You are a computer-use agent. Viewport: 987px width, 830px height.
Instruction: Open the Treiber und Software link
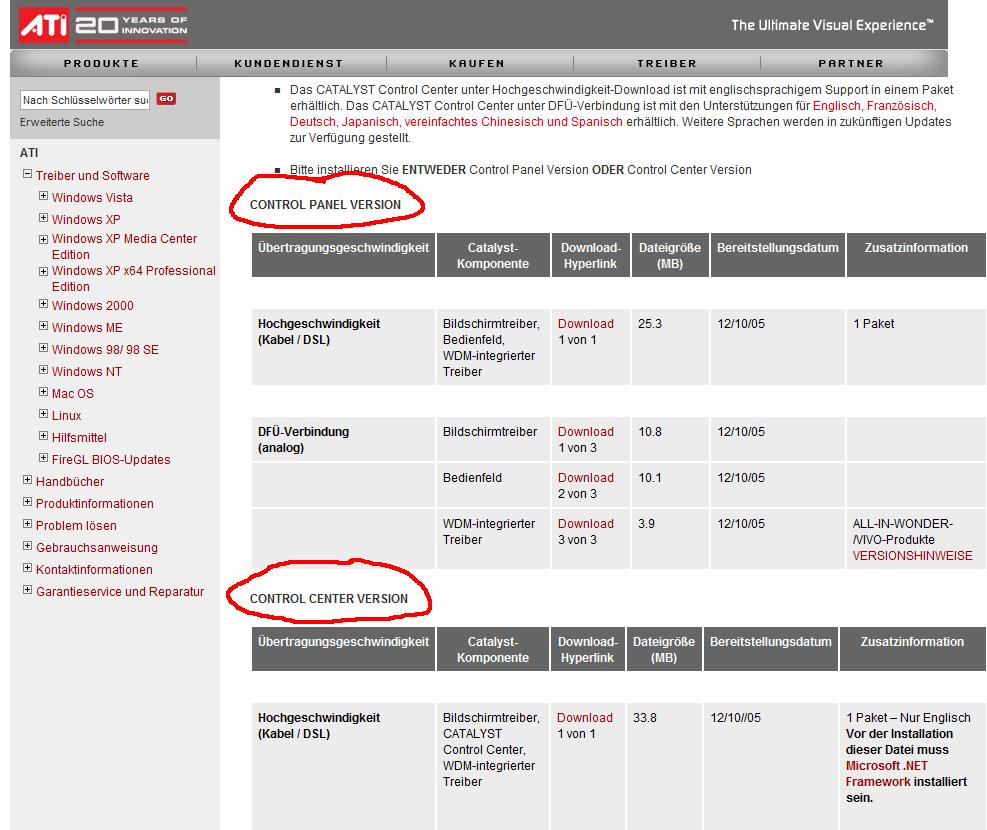pos(93,176)
